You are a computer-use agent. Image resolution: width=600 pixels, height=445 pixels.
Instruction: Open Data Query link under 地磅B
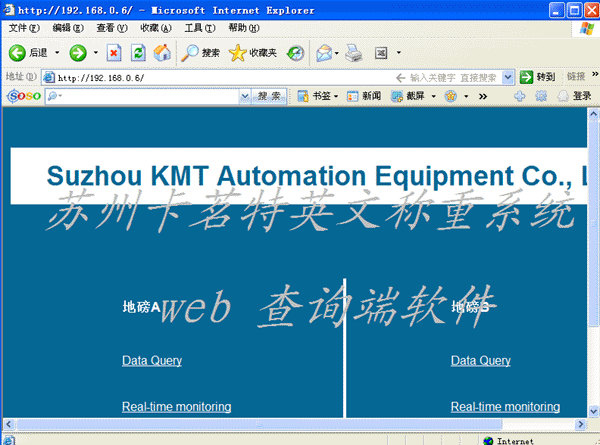481,360
